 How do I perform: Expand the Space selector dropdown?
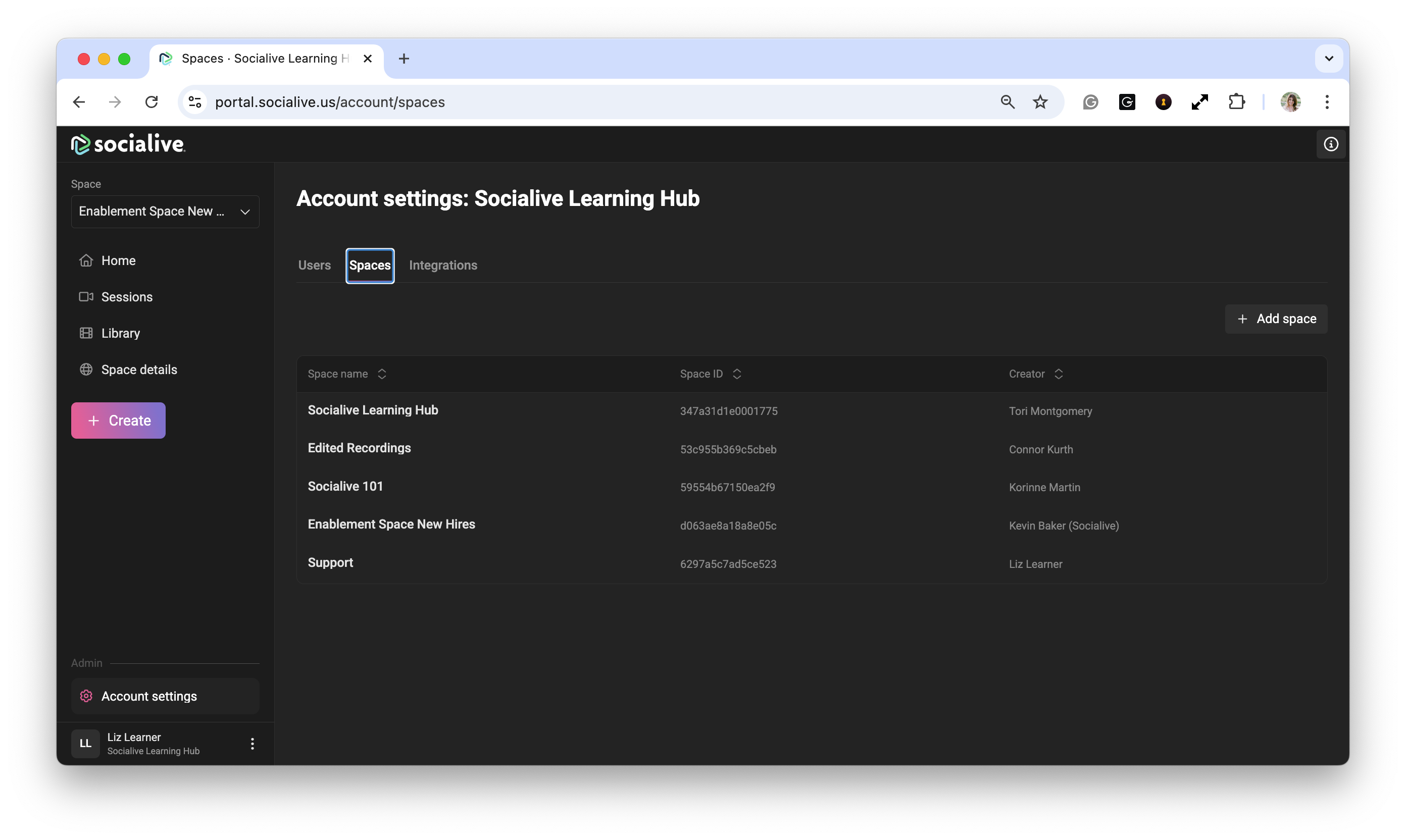pos(165,211)
